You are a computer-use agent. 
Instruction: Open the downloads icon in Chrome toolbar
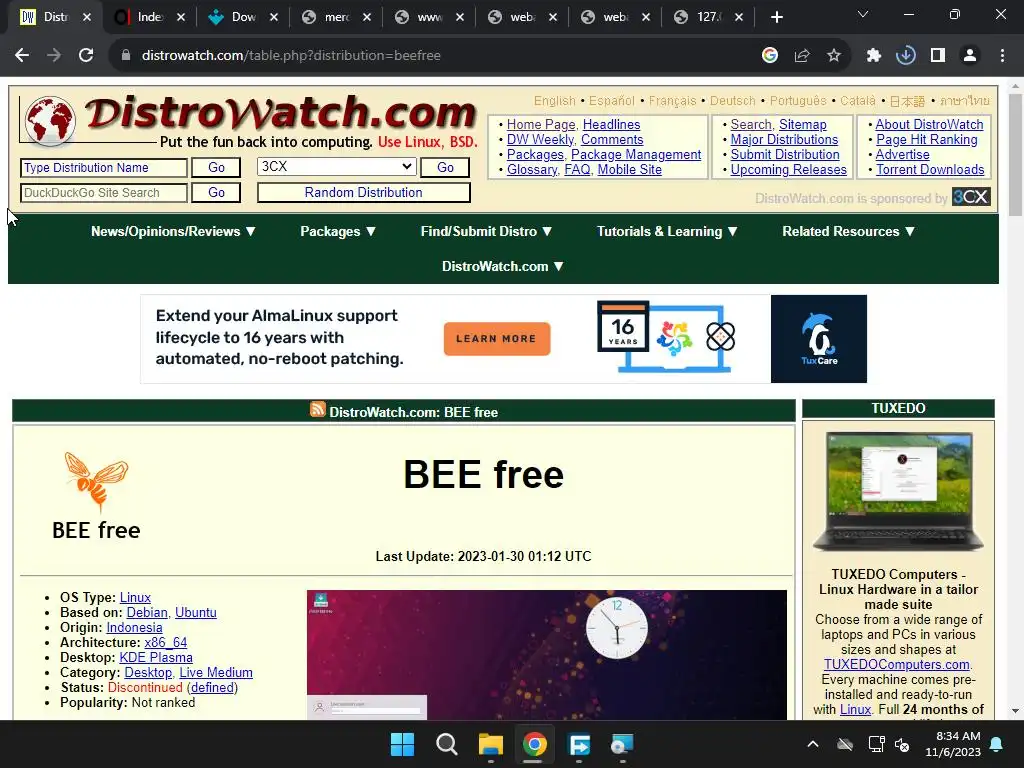click(906, 56)
